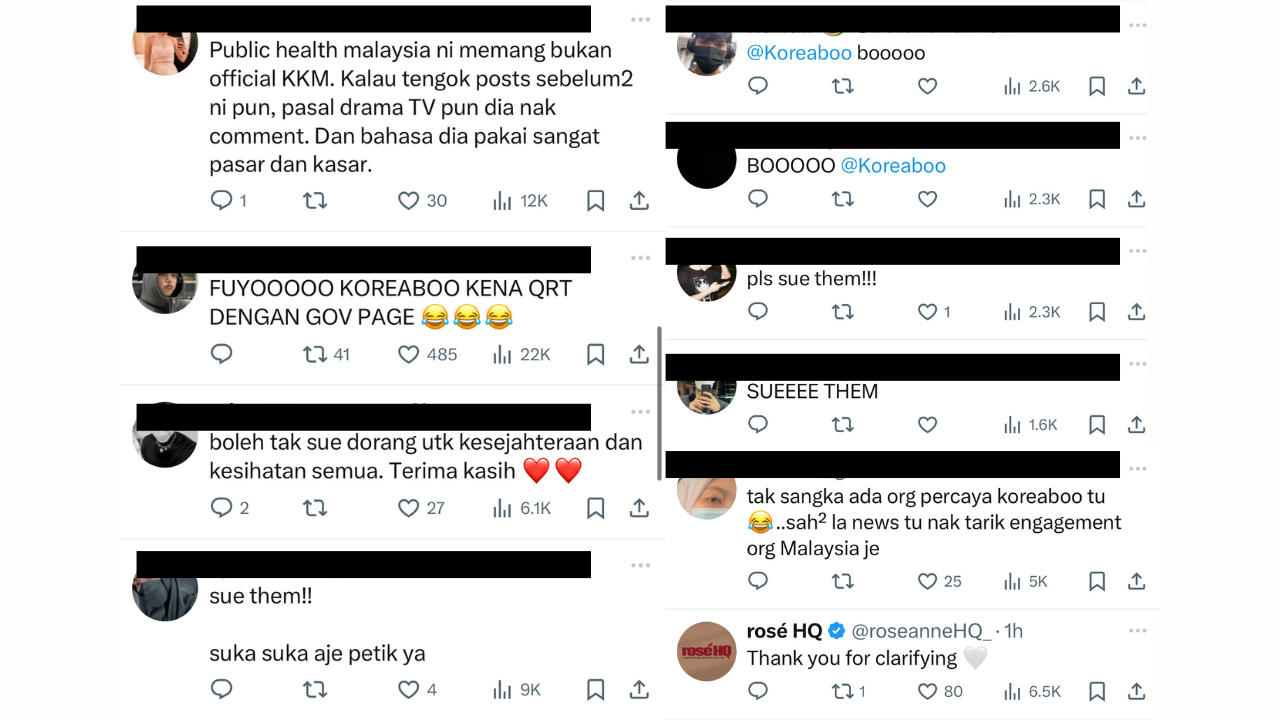
Task: Reply to the 'SUEEEE THEM' tweet
Action: point(758,425)
